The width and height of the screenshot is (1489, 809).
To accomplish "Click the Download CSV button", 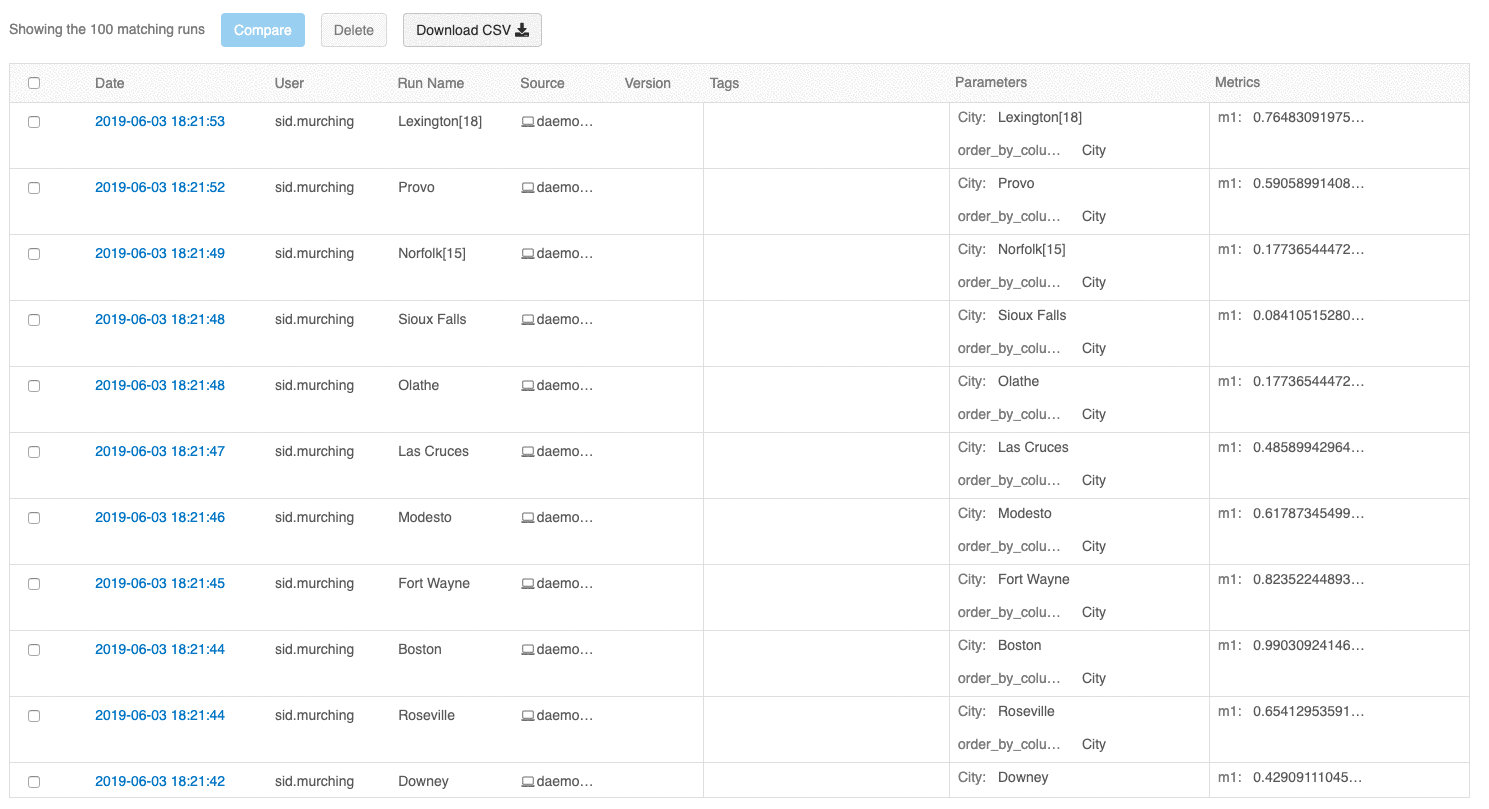I will [472, 30].
